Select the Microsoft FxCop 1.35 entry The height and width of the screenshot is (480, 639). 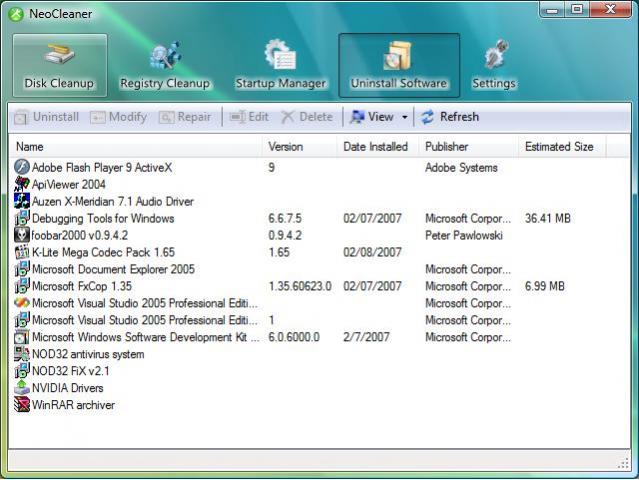click(82, 286)
